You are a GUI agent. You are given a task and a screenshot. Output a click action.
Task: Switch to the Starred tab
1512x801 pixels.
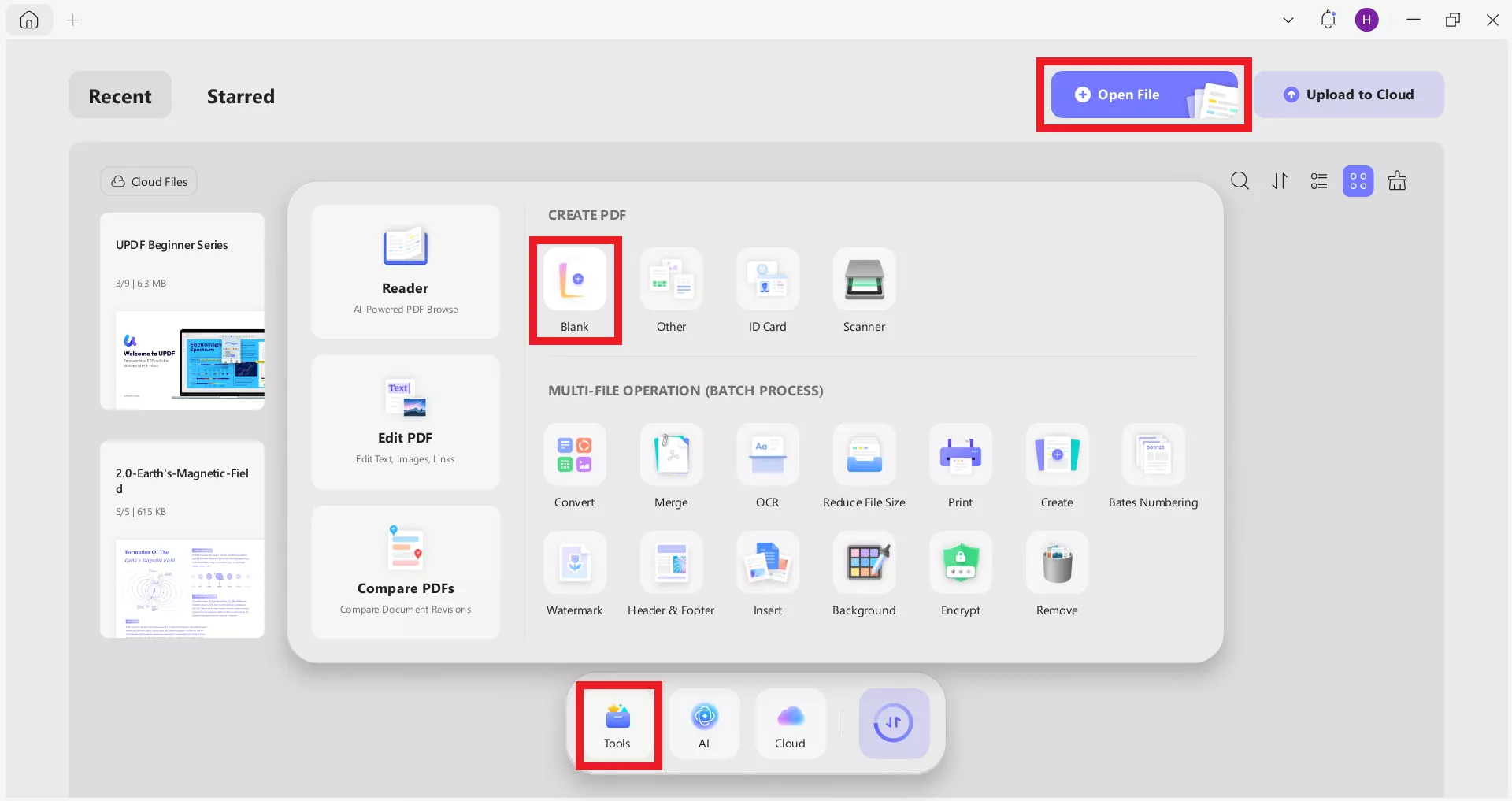point(240,96)
